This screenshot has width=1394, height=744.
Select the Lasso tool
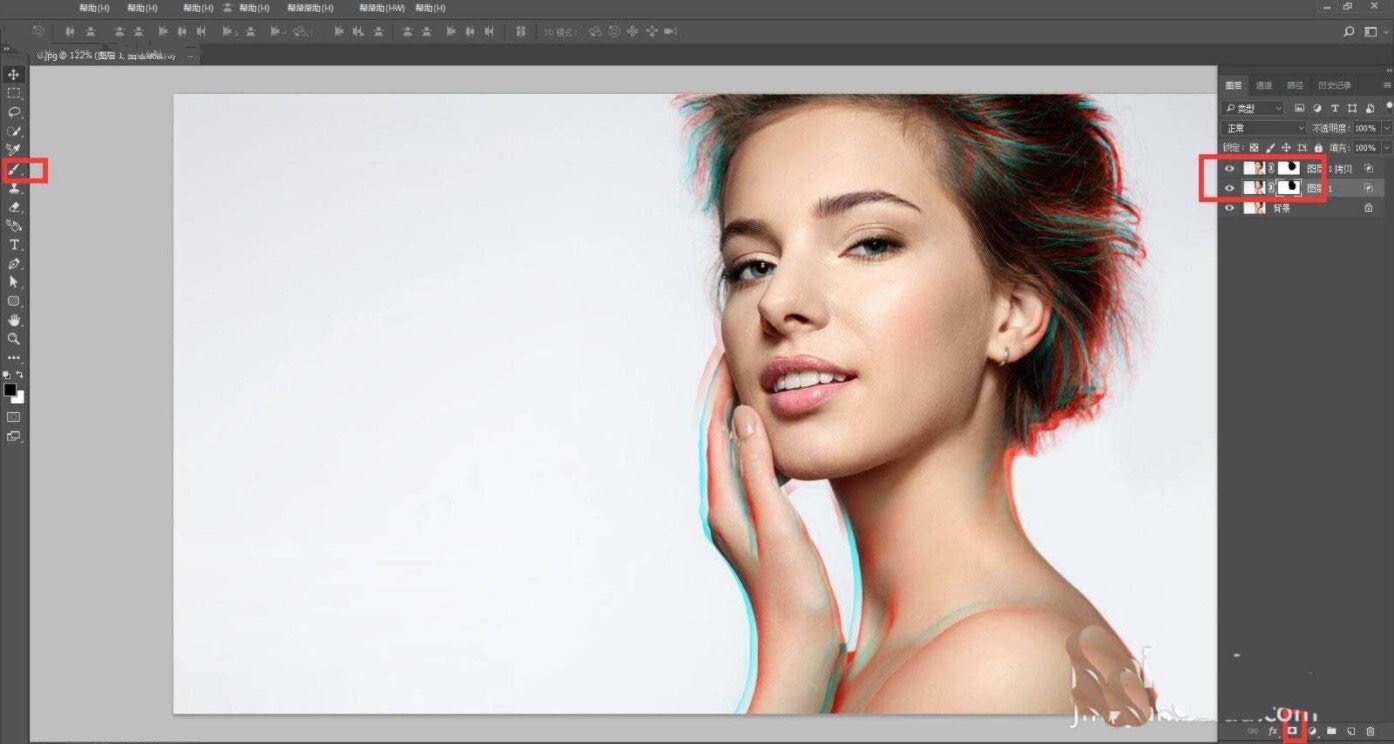coord(14,112)
